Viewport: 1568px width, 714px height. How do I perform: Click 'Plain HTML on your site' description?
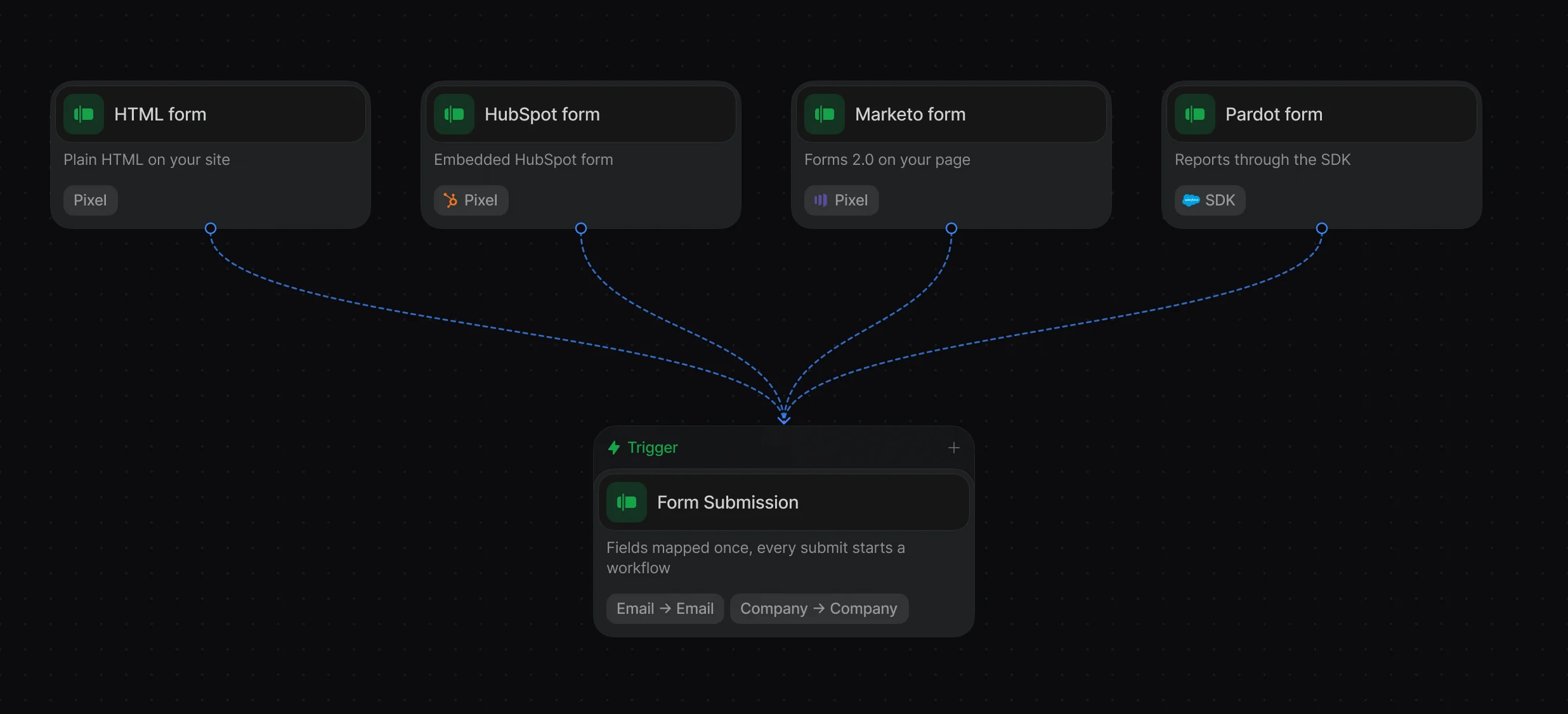tap(147, 160)
